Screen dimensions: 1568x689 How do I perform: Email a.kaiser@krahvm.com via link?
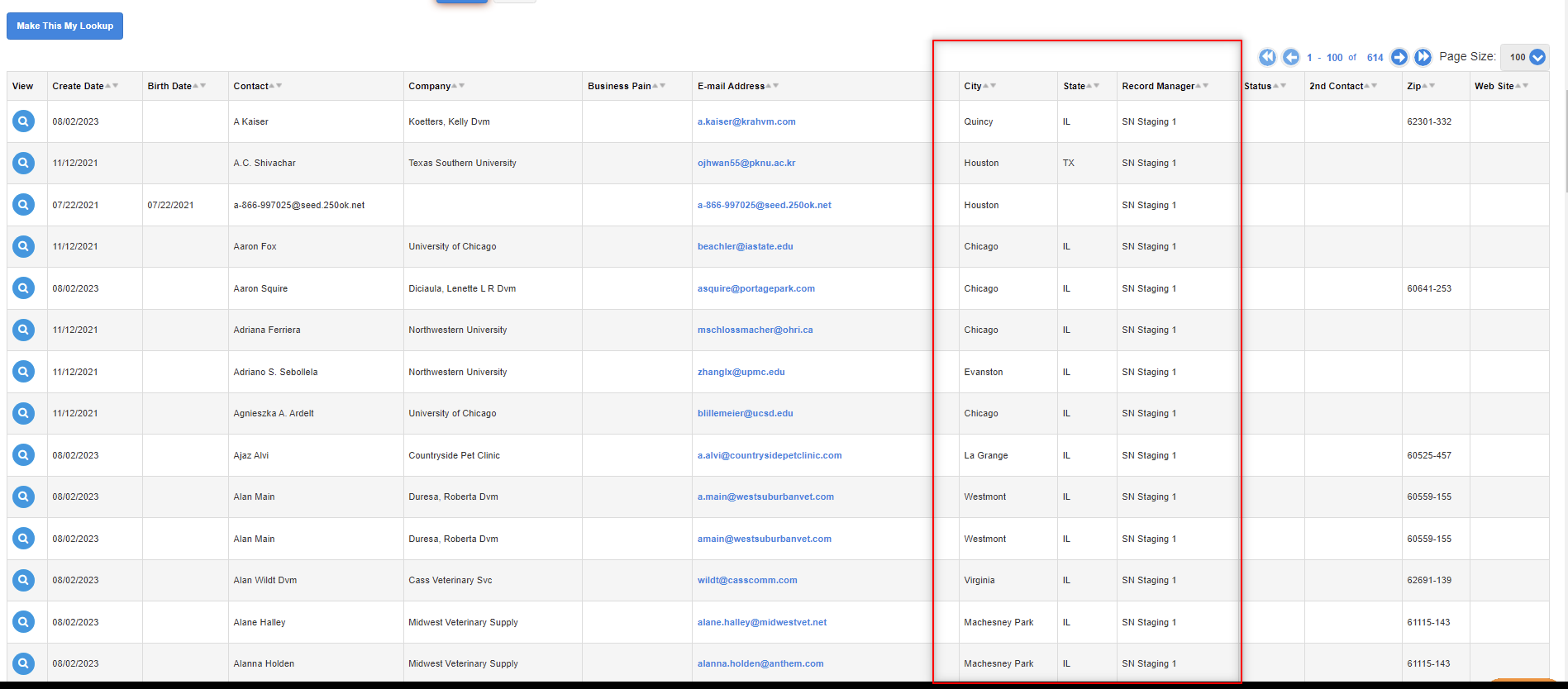746,121
